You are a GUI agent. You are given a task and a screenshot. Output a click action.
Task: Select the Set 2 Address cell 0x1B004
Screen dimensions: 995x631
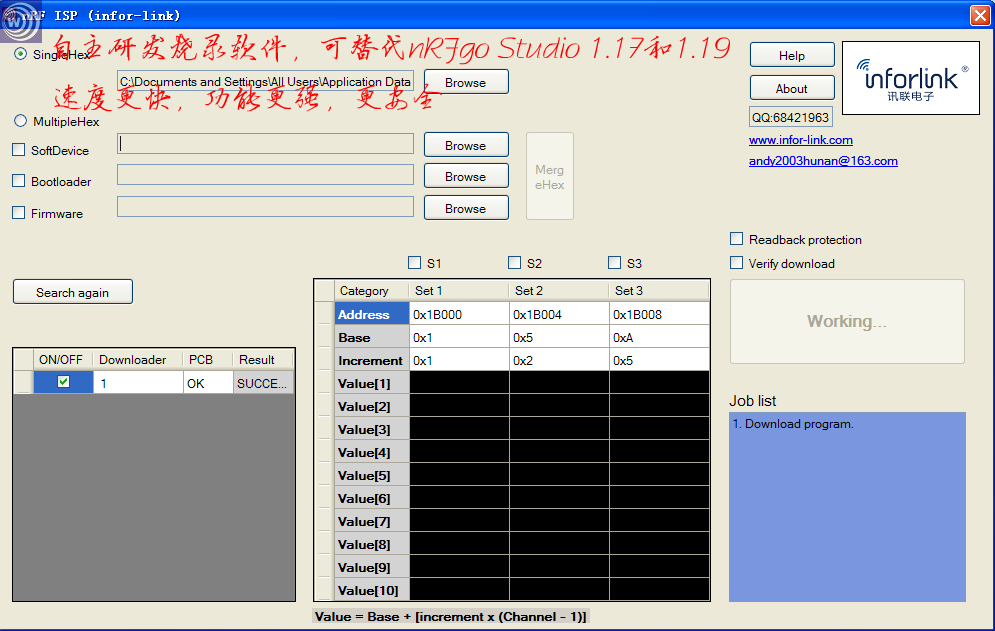click(559, 314)
